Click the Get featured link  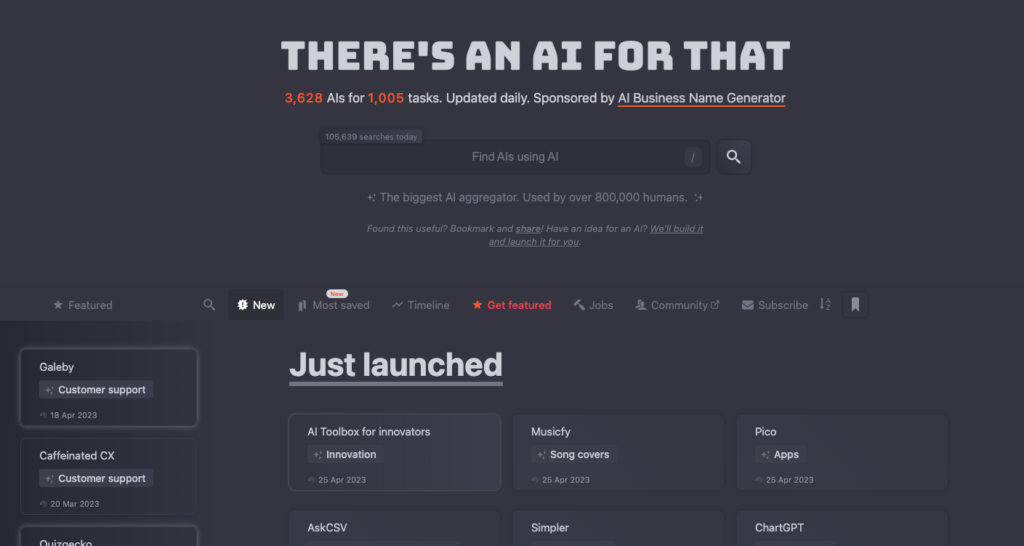click(511, 305)
